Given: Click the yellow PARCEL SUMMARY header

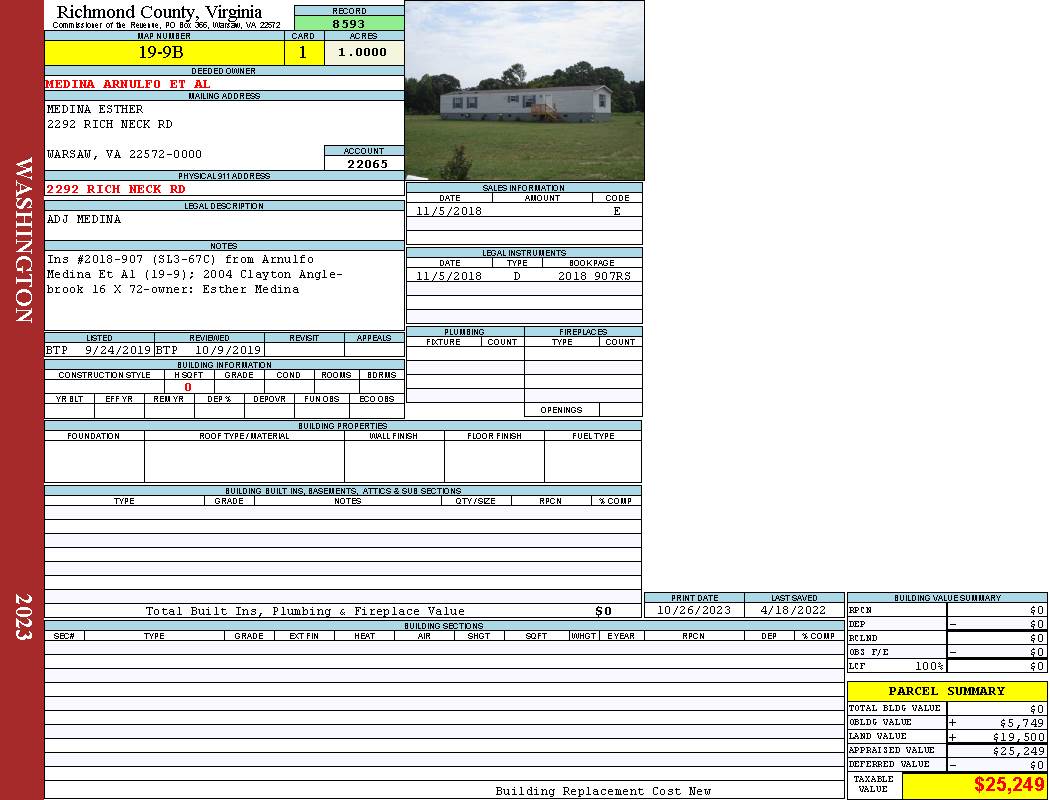Looking at the screenshot, I should coord(946,691).
